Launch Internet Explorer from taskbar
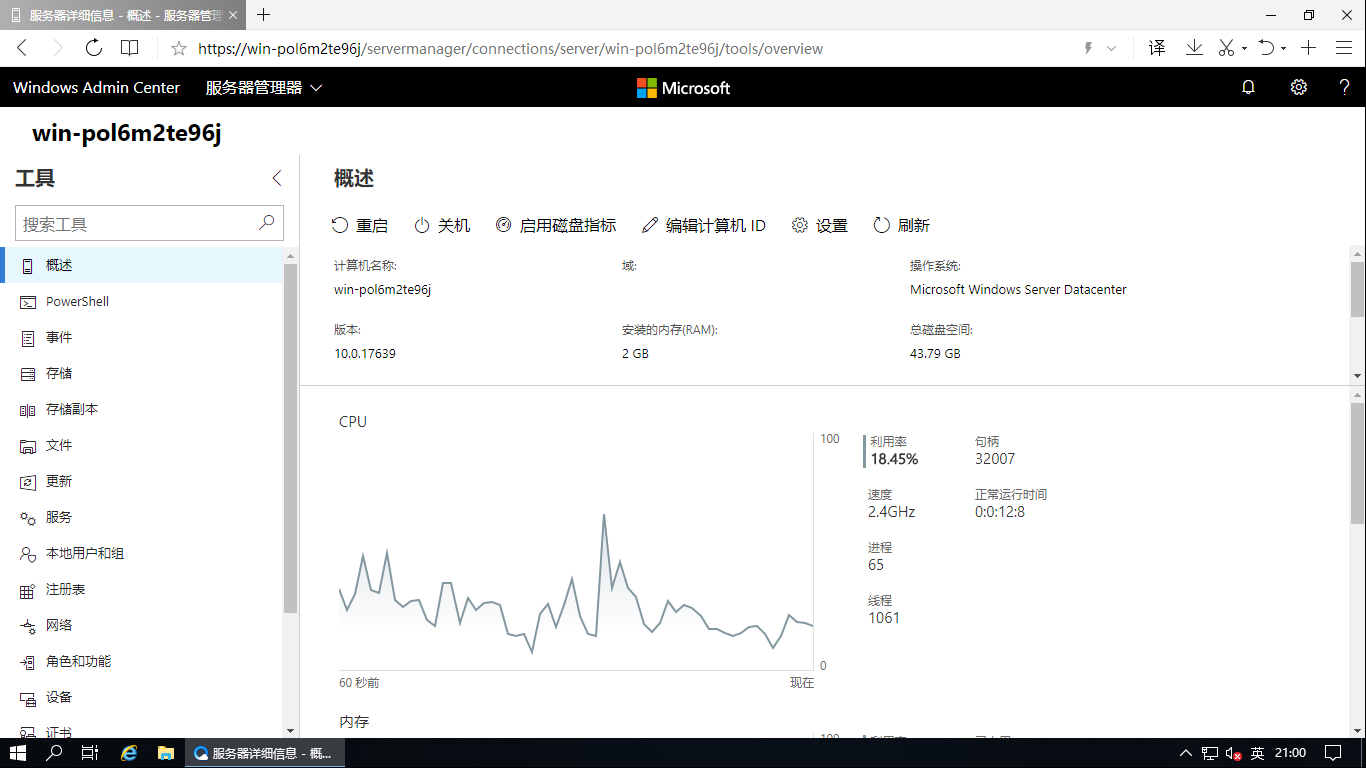 [129, 753]
